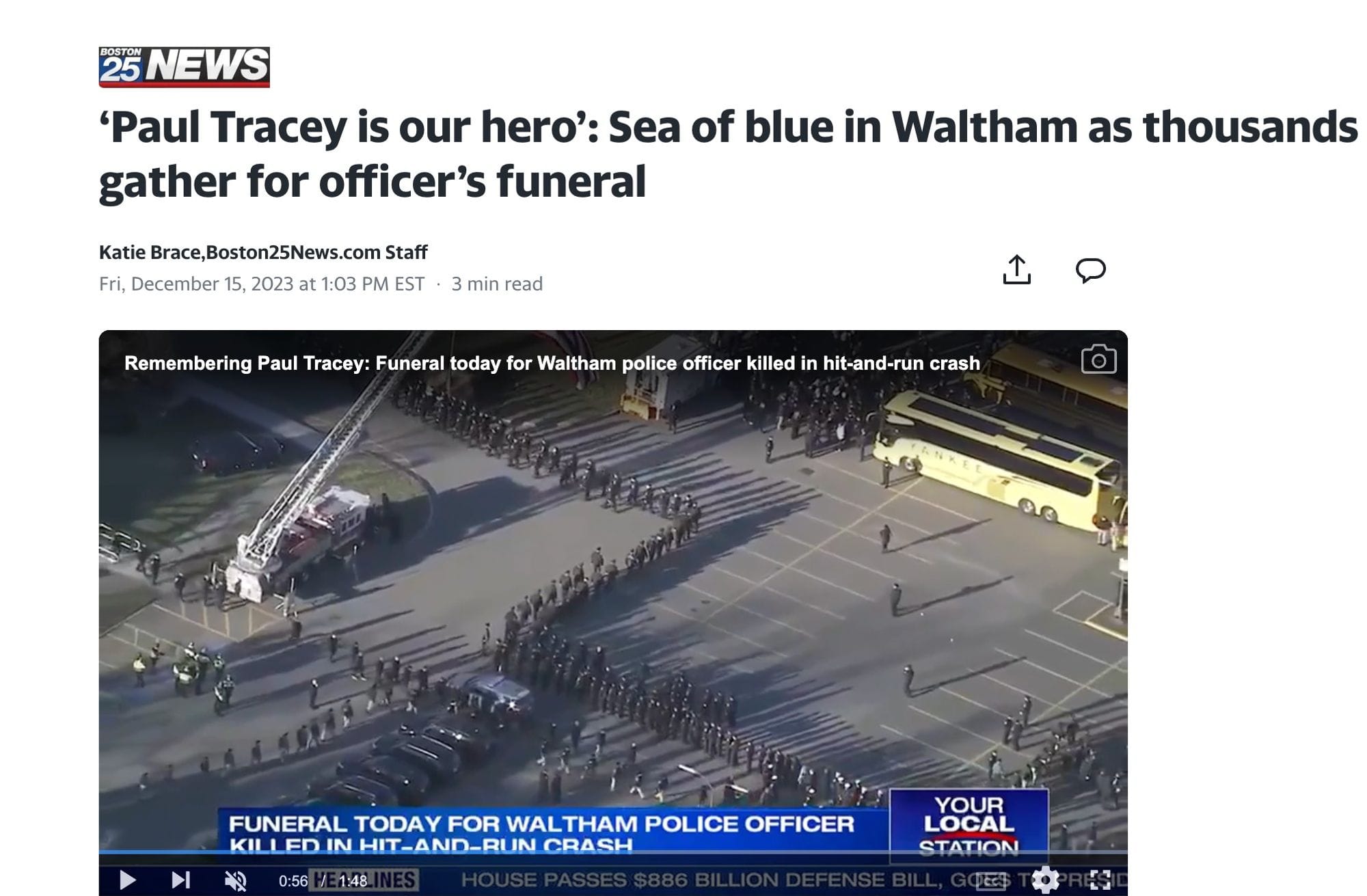This screenshot has height=896, width=1367.
Task: Click the camera icon on the video
Action: [1098, 359]
